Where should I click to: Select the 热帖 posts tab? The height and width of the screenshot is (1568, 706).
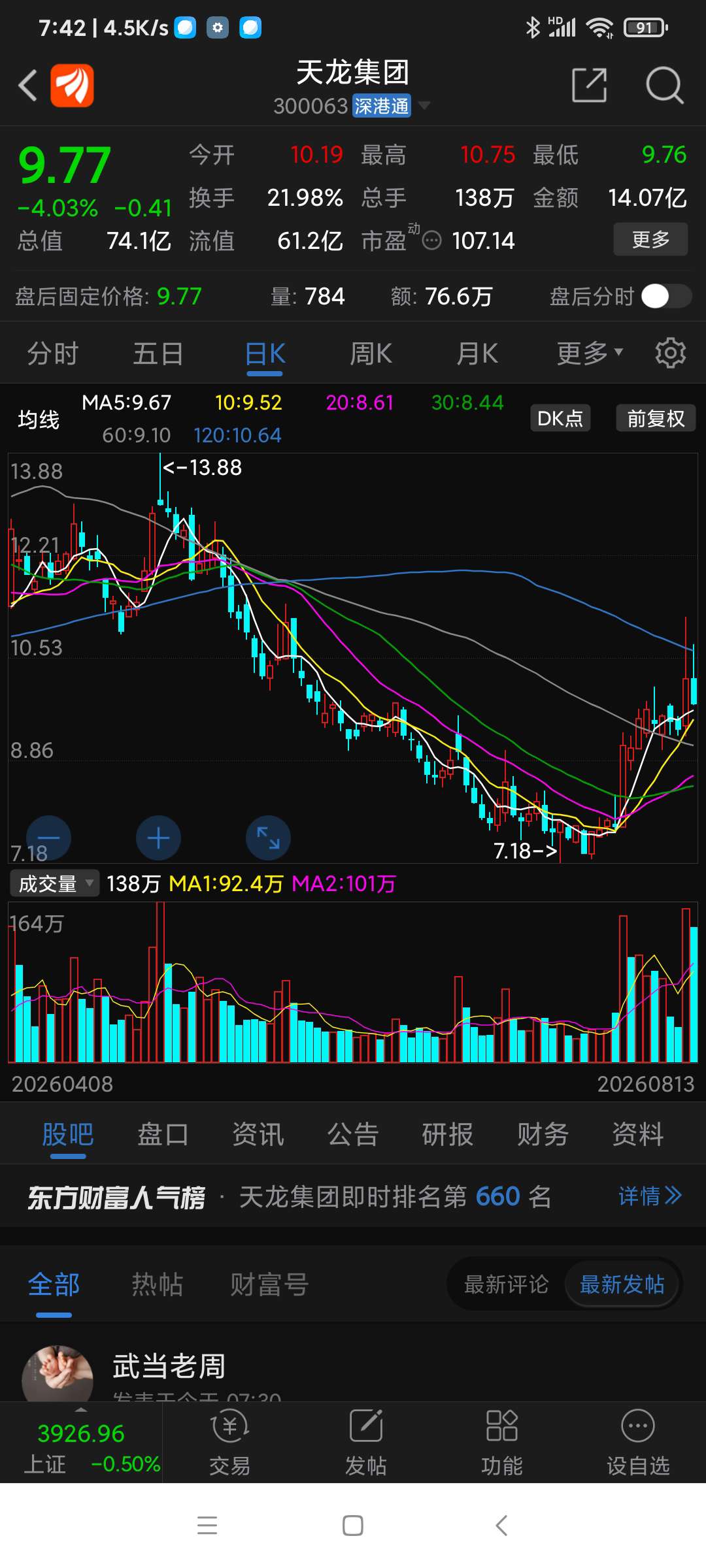coord(158,1284)
